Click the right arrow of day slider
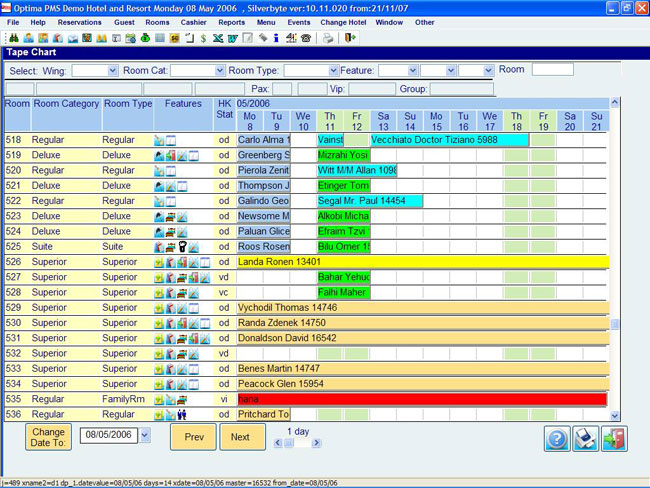The image size is (650, 488). tap(316, 443)
